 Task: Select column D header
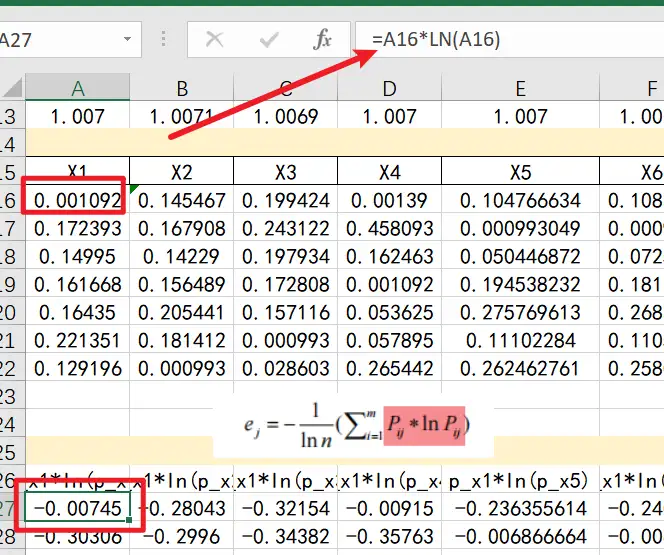coord(390,88)
